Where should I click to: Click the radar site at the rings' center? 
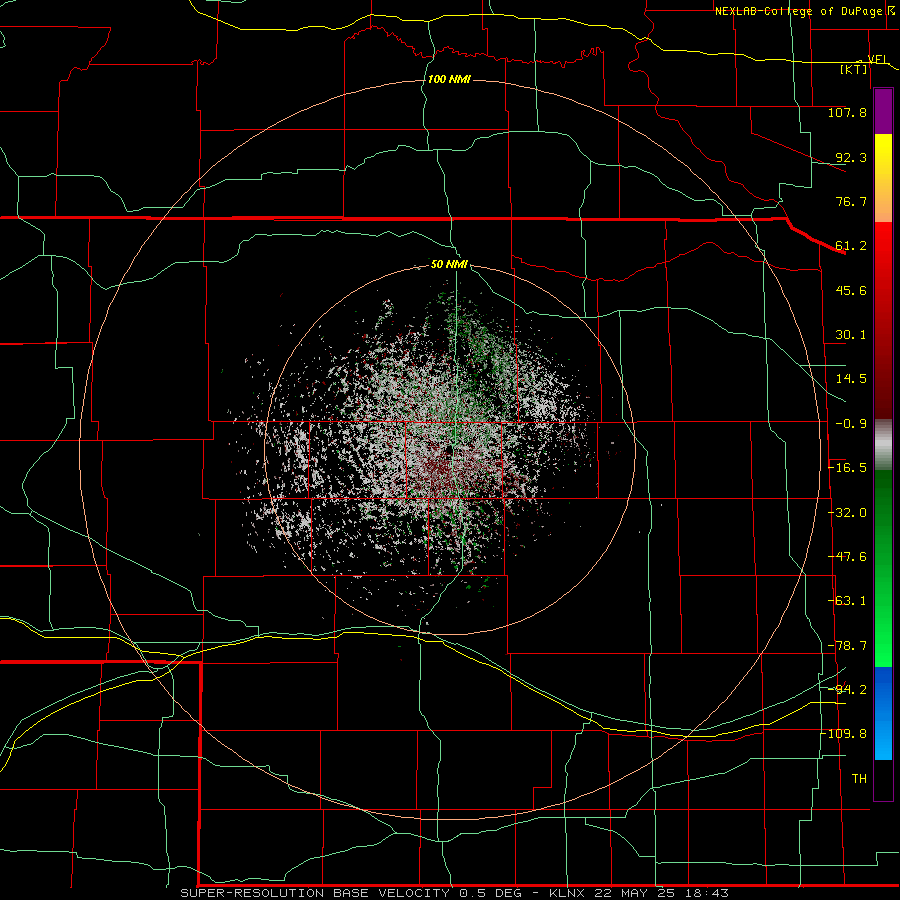point(449,449)
